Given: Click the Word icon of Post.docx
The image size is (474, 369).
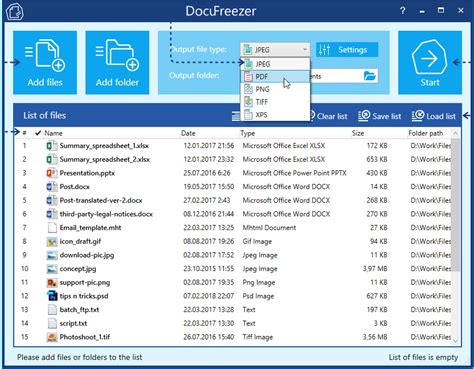Looking at the screenshot, I should coord(52,187).
